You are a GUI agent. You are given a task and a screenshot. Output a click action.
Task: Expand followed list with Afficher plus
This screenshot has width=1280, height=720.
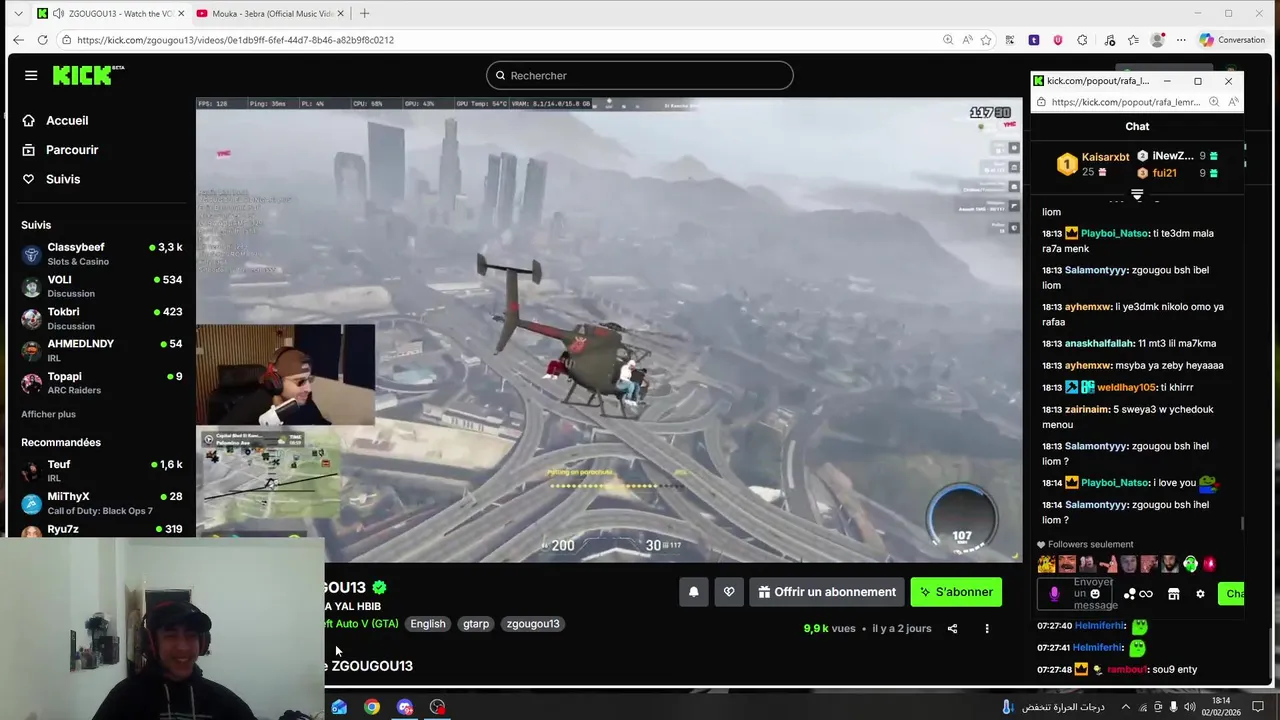click(48, 414)
